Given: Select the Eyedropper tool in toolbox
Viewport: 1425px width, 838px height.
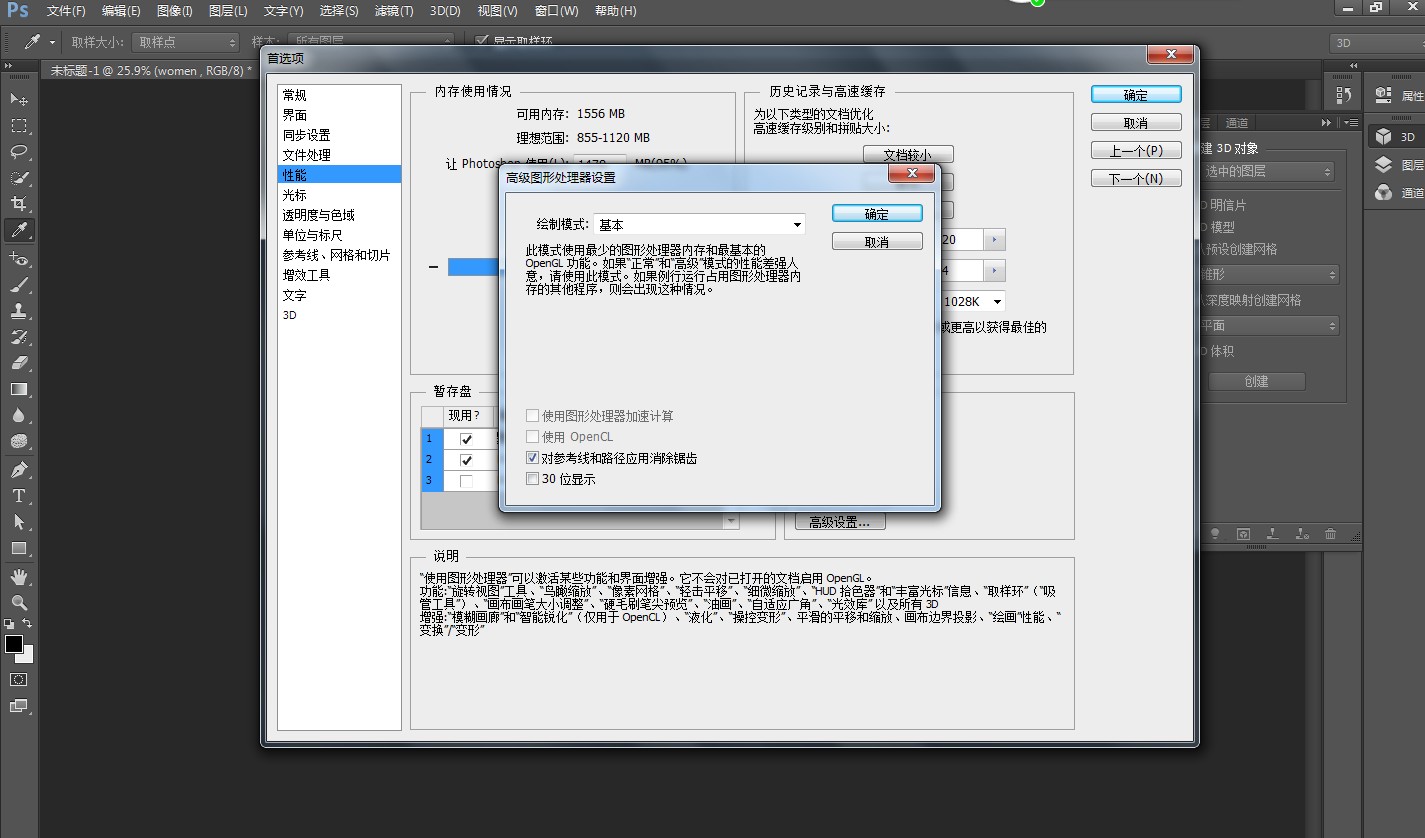Looking at the screenshot, I should click(19, 231).
